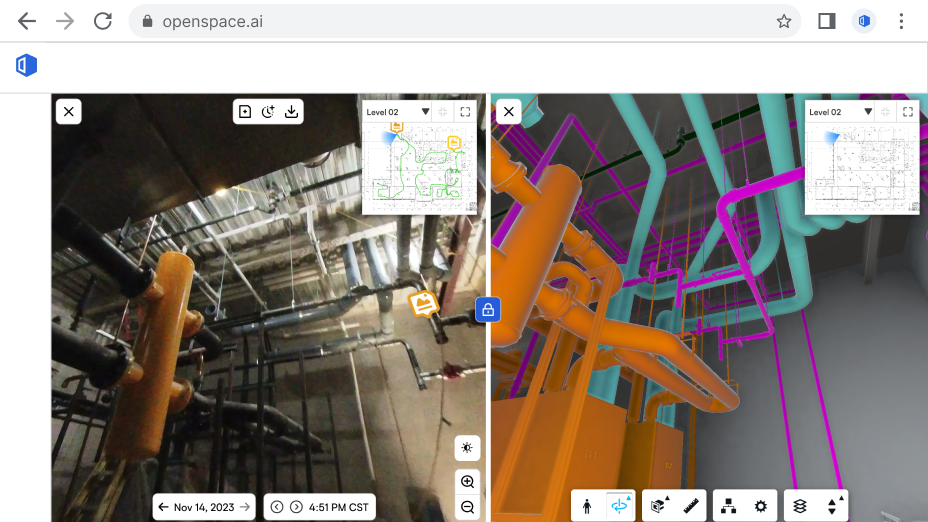Go to the previous capture date
Viewport: 928px width, 522px height.
[x=163, y=507]
